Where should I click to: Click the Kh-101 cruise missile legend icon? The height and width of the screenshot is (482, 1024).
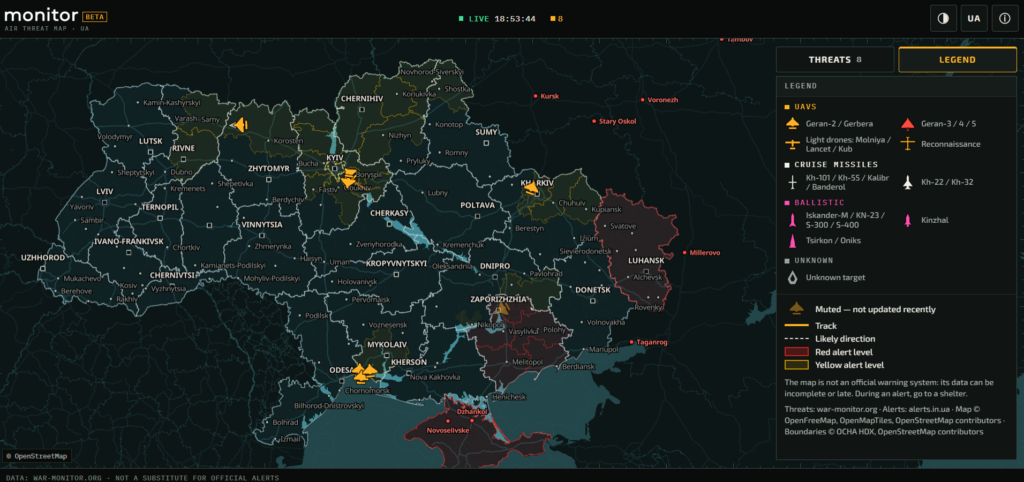[x=793, y=182]
